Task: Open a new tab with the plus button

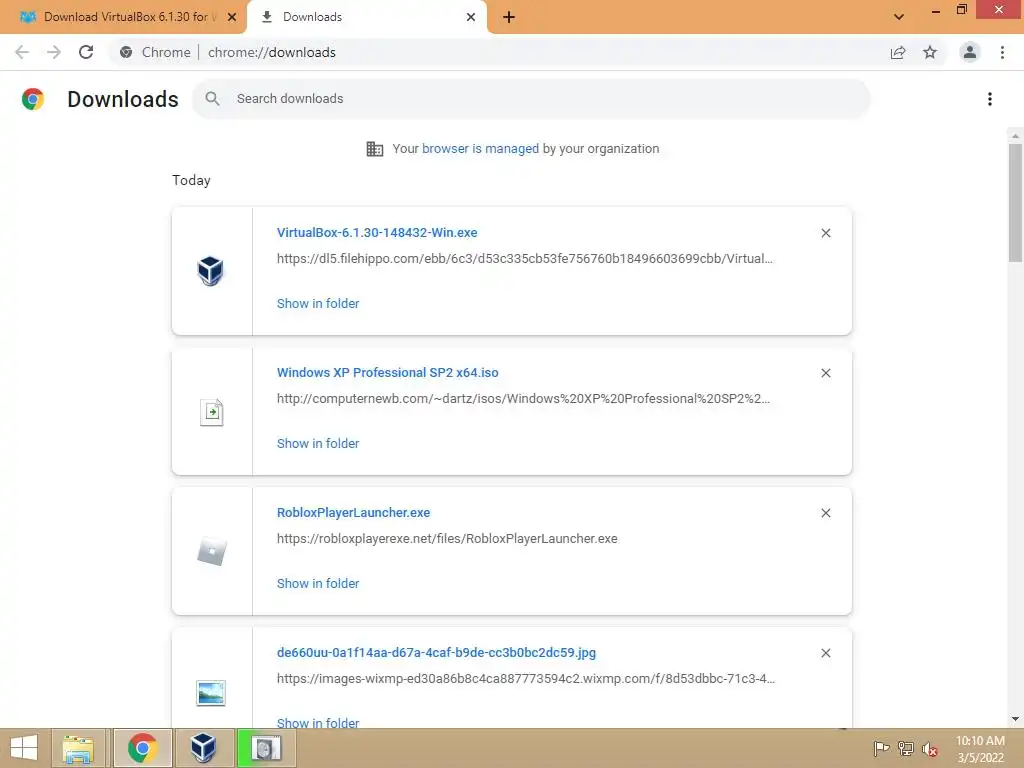Action: pos(509,17)
